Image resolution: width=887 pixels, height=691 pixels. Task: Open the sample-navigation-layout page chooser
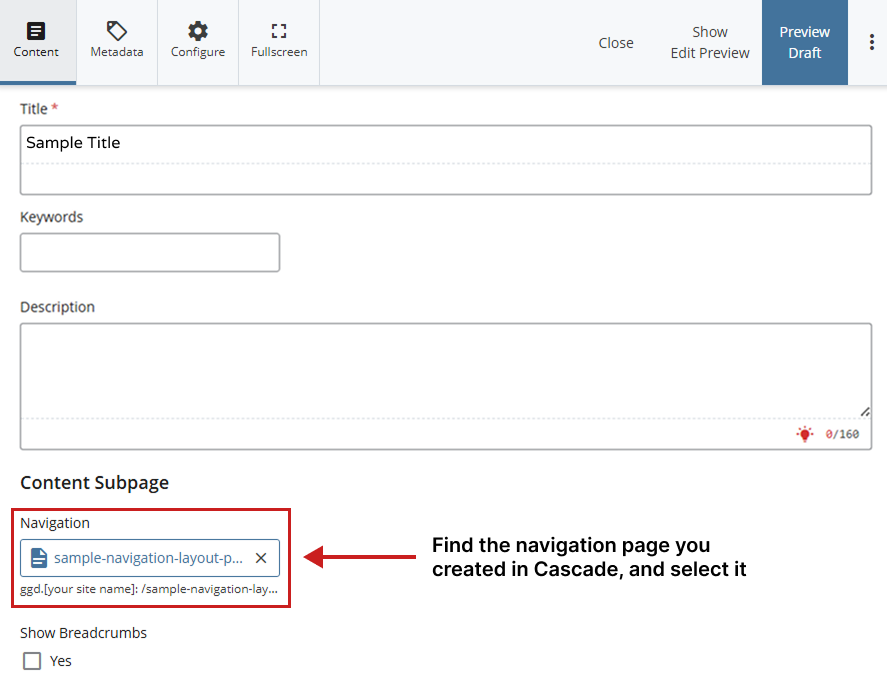click(x=148, y=558)
